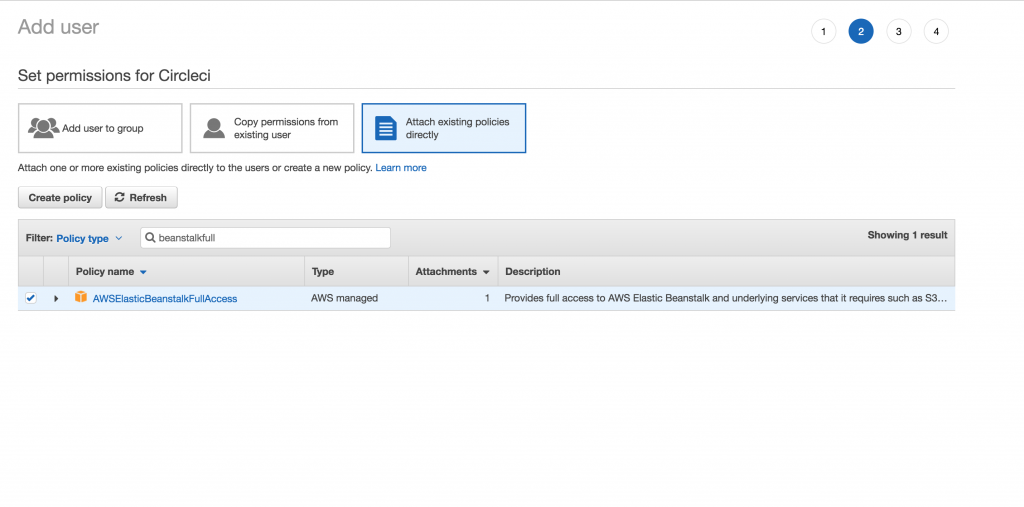Select Attach existing policies directly option
The image size is (1024, 507).
(443, 128)
